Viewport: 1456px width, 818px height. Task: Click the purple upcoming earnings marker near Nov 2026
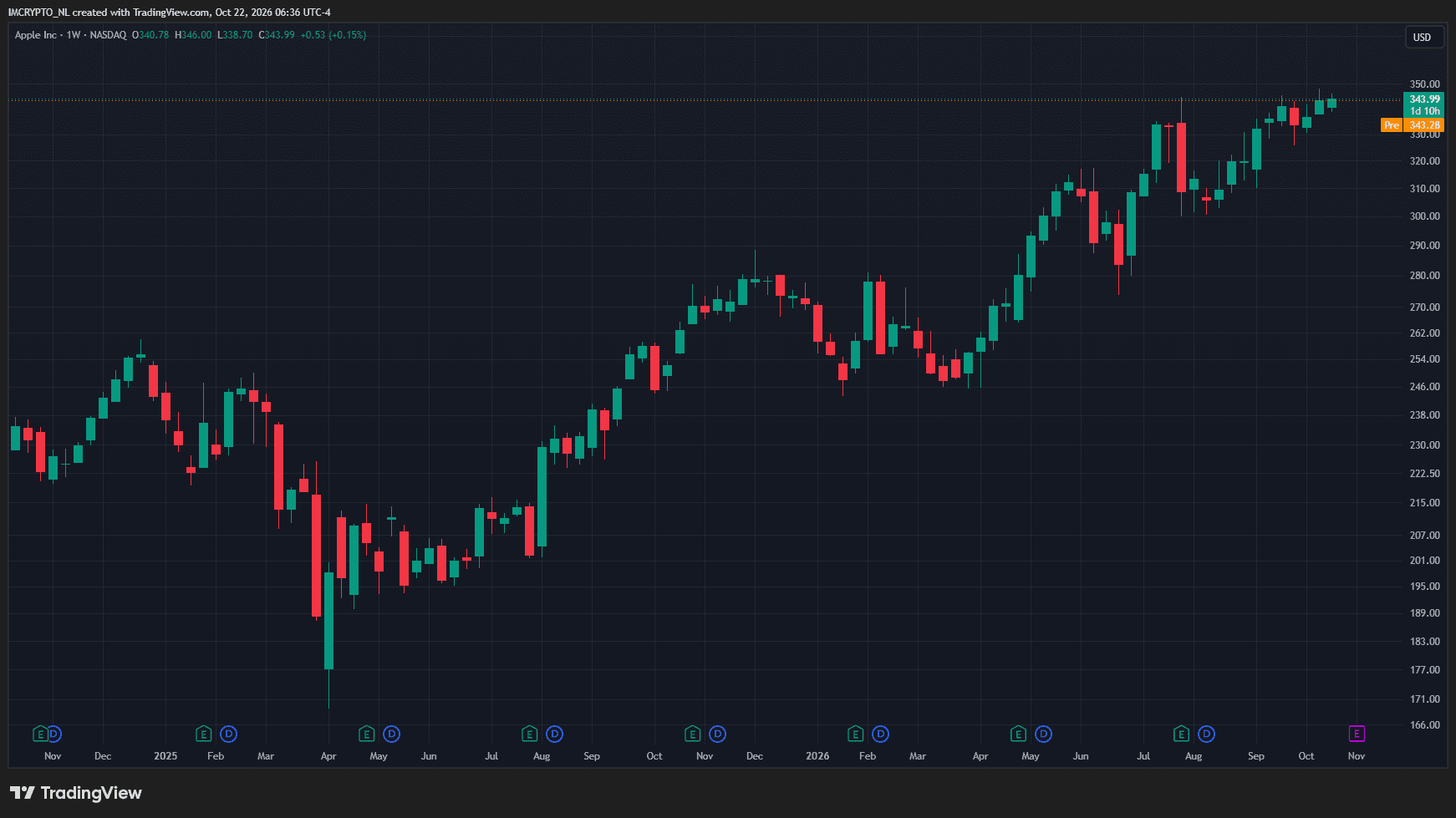coord(1357,734)
